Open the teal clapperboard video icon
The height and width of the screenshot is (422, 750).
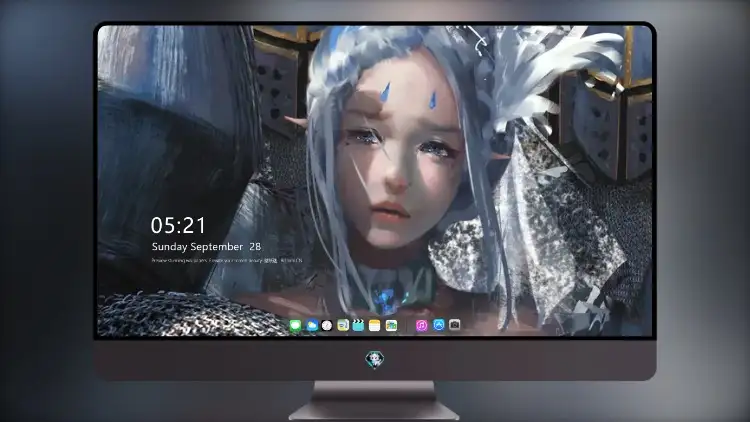(358, 326)
